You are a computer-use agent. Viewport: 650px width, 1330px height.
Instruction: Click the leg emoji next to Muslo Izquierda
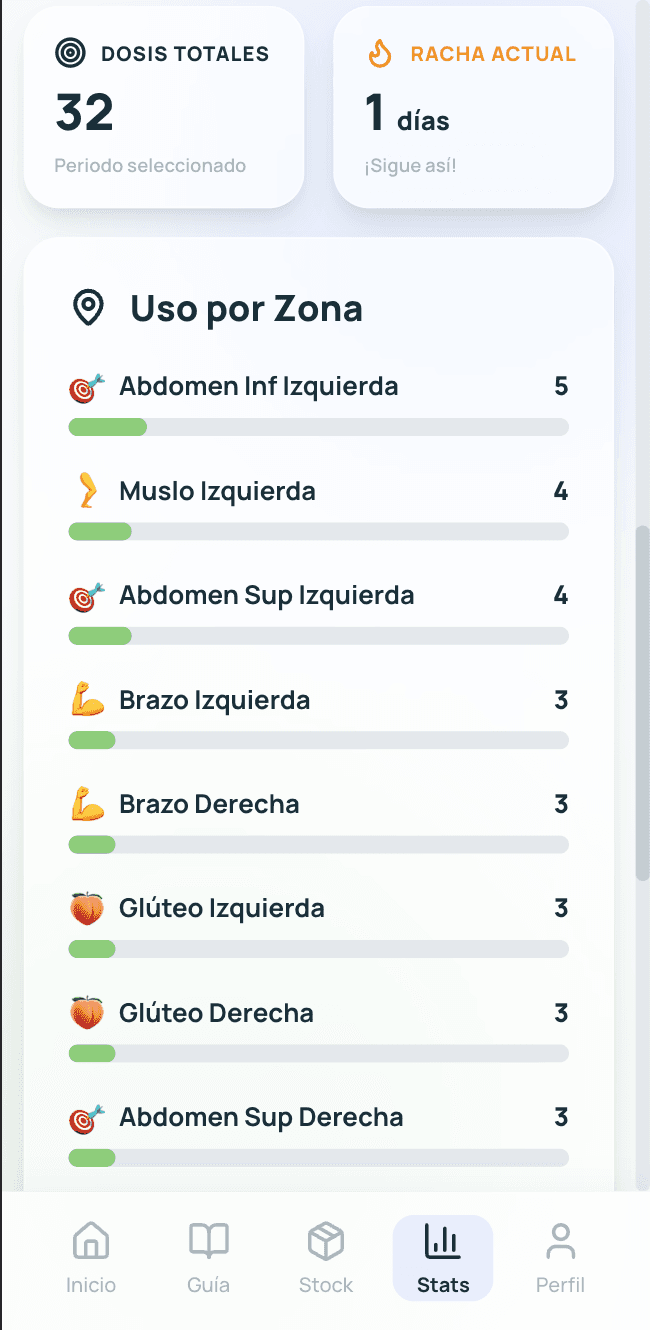point(88,490)
